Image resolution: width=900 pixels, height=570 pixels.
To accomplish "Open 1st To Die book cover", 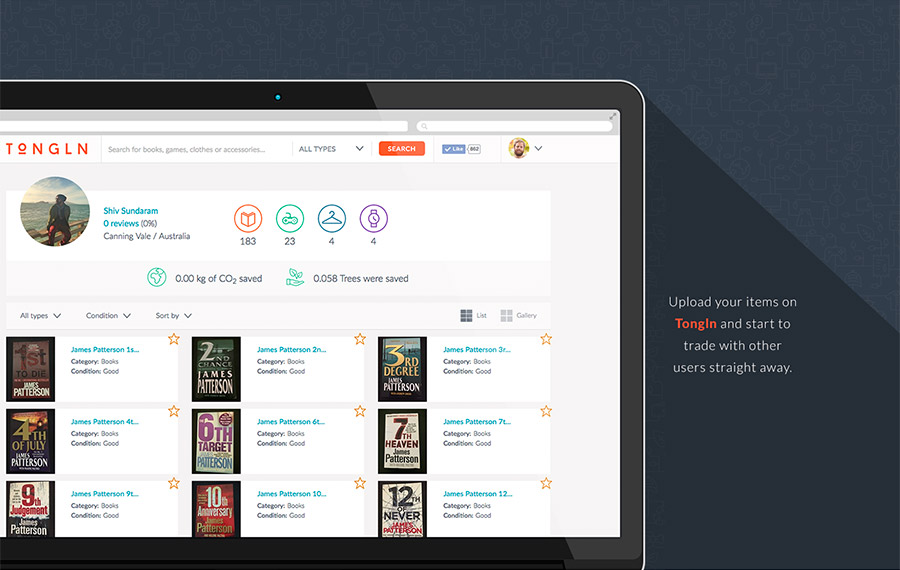I will click(x=30, y=369).
